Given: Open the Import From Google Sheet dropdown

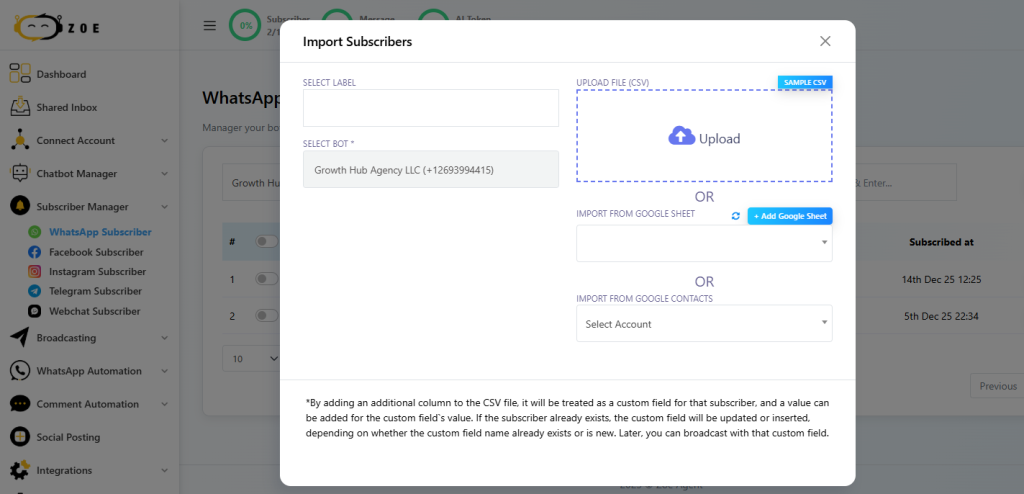Looking at the screenshot, I should 704,243.
